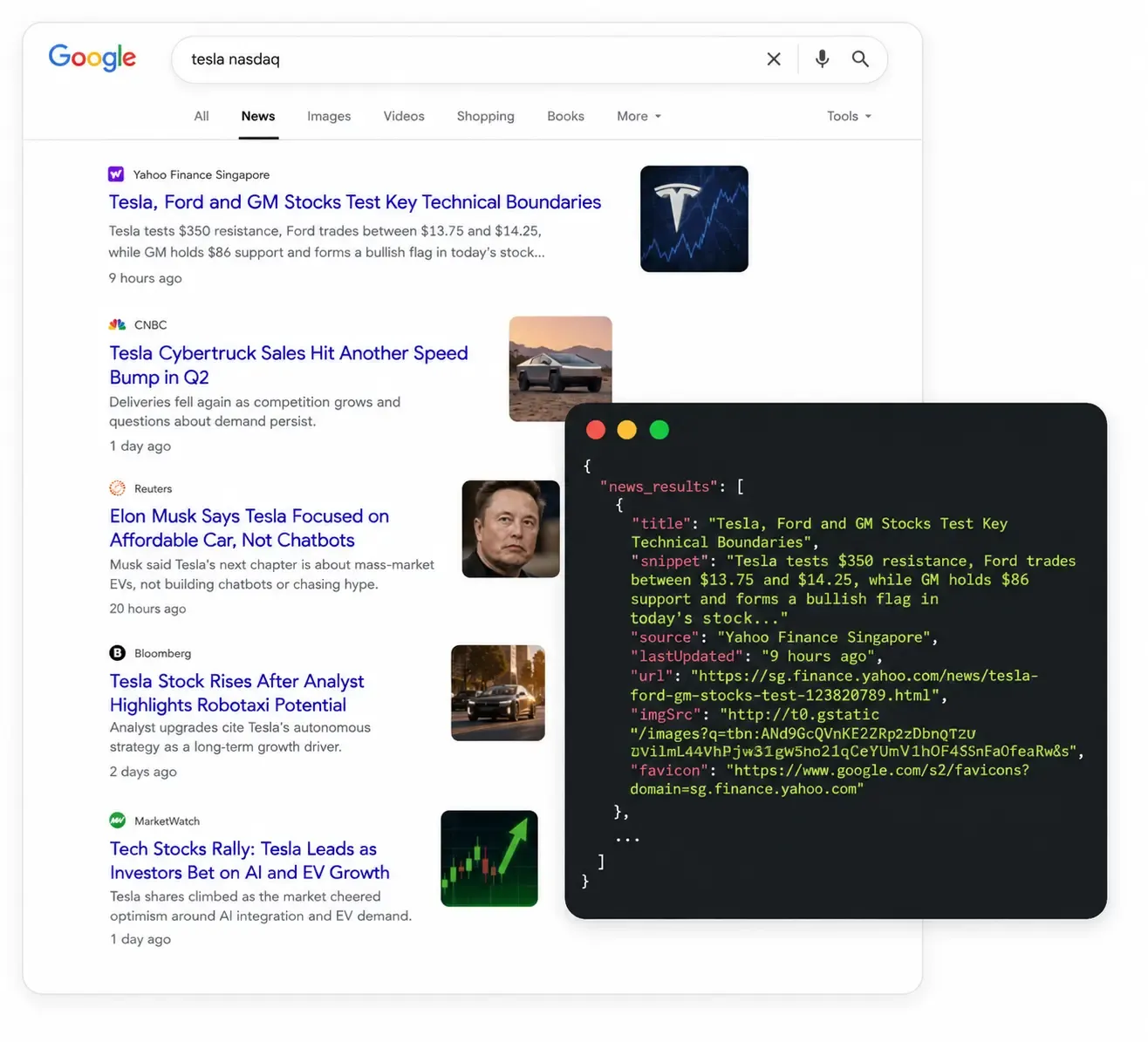The width and height of the screenshot is (1148, 1042).
Task: Click the "1 day ago" timestamp under MarketWatch
Action: point(140,939)
